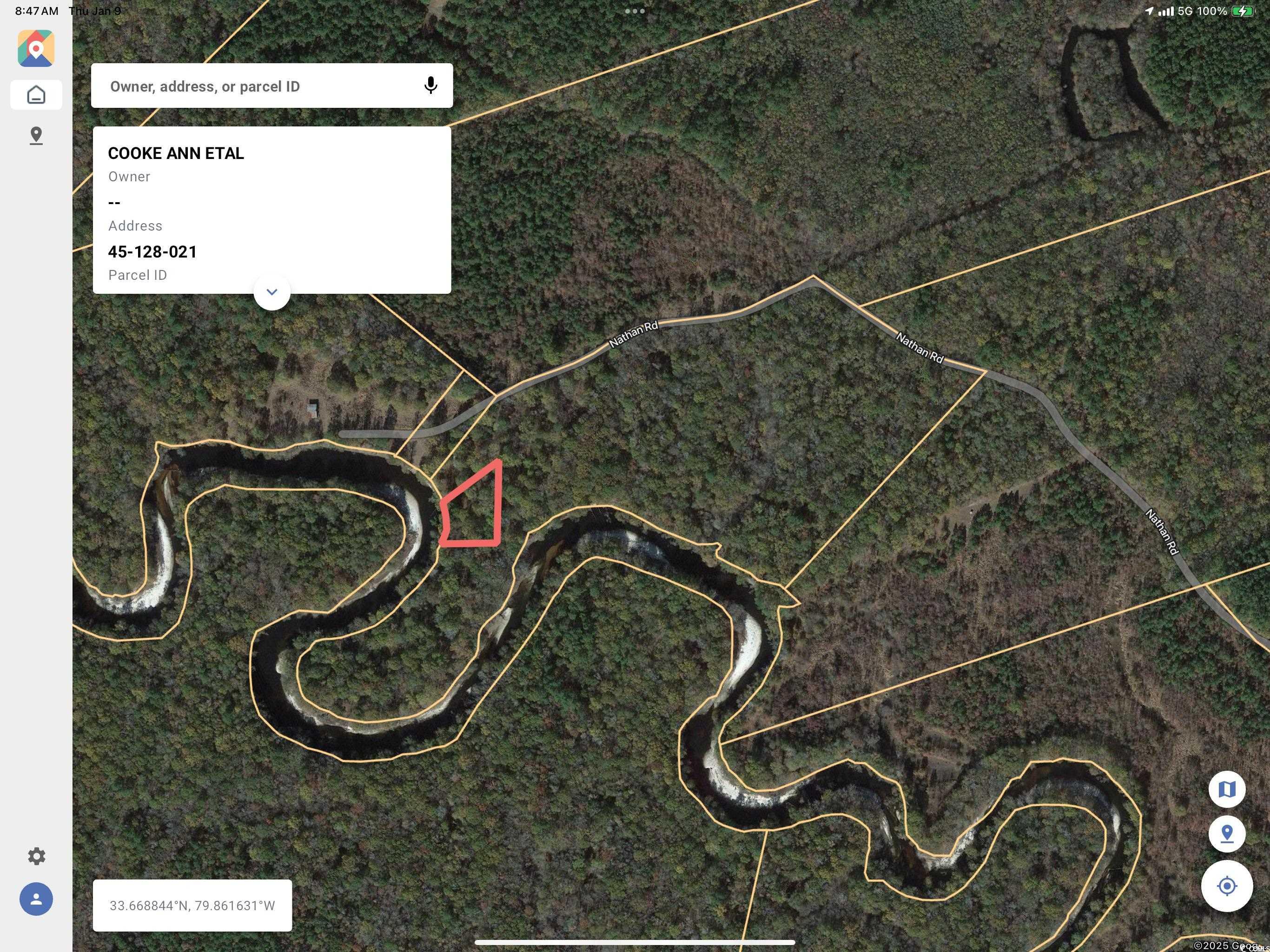Center map on current location
Viewport: 1270px width, 952px height.
click(x=1227, y=886)
